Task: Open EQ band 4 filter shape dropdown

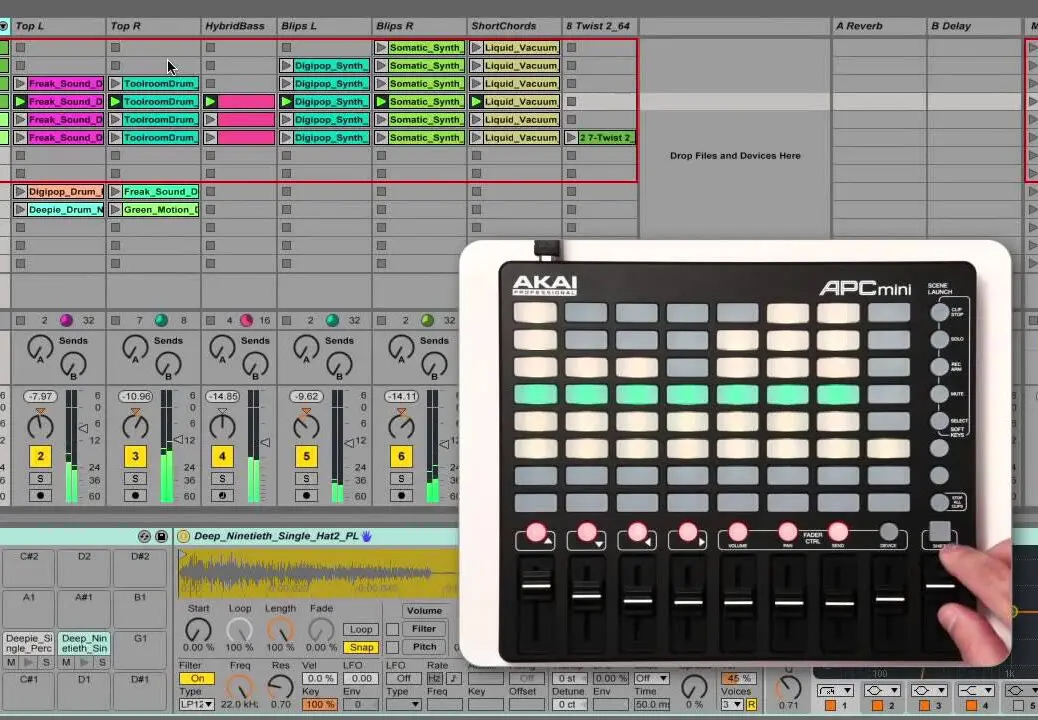Action: coord(975,690)
